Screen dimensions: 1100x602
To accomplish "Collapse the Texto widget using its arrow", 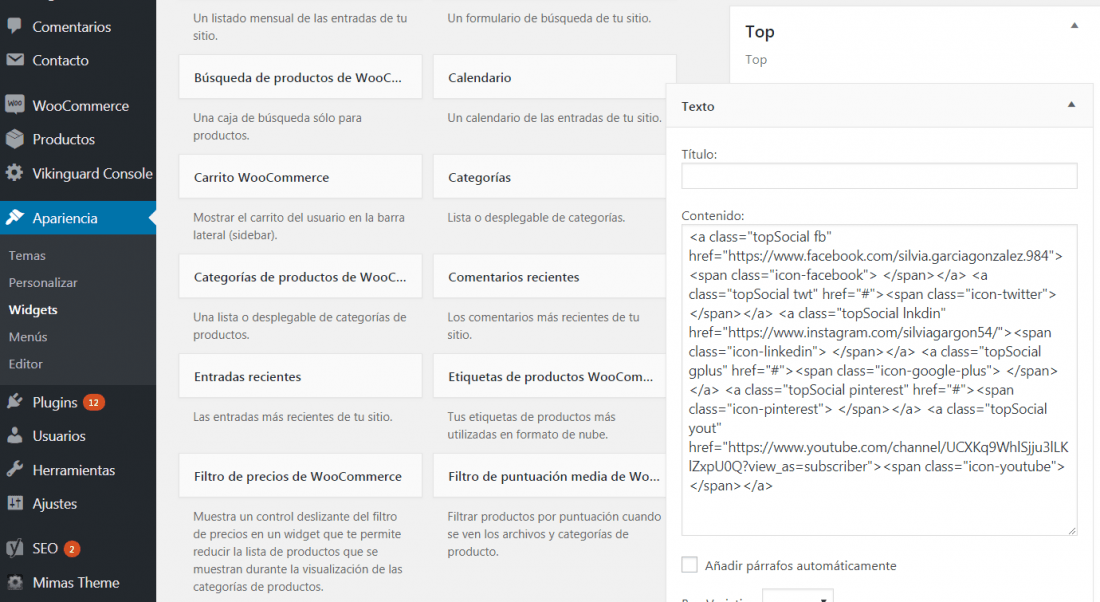I will click(x=1071, y=105).
